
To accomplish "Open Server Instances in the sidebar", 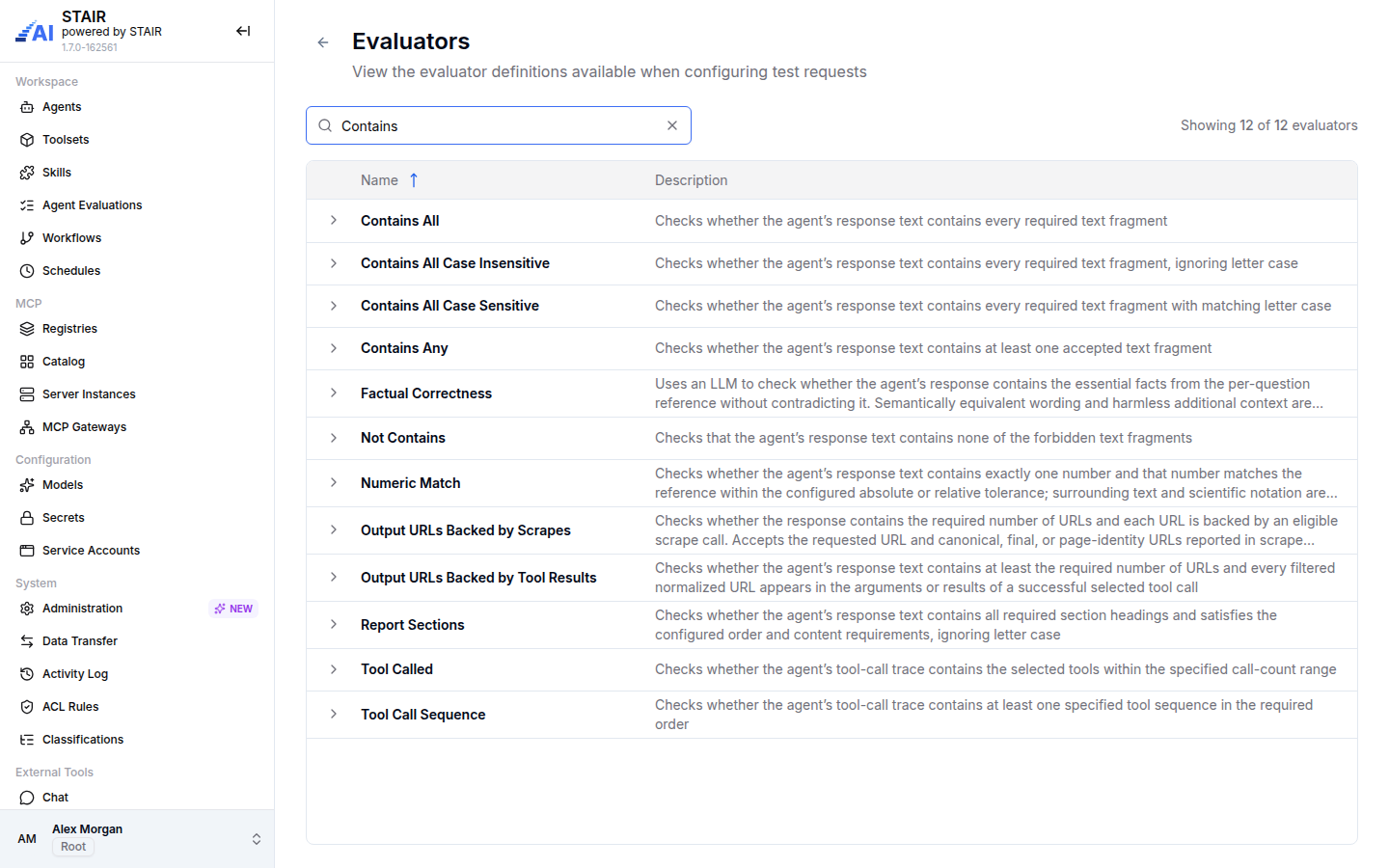I will click(x=137, y=394).
